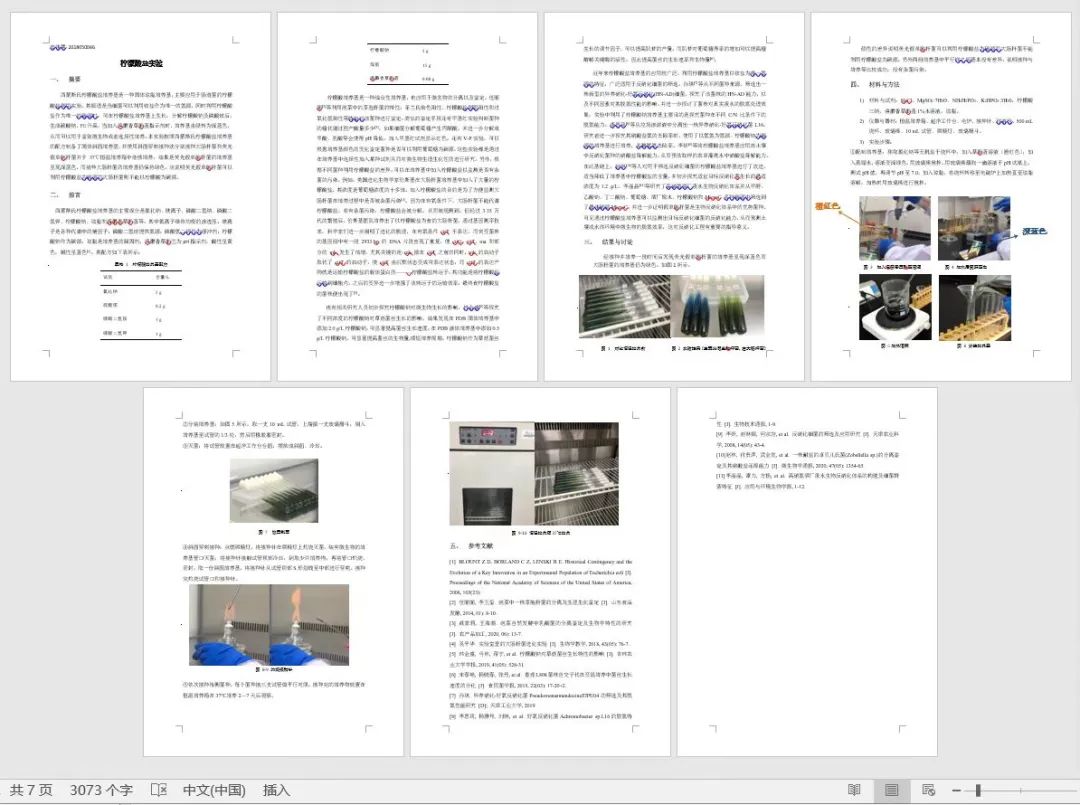
Task: Switch to Web Layout view
Action: pyautogui.click(x=928, y=790)
